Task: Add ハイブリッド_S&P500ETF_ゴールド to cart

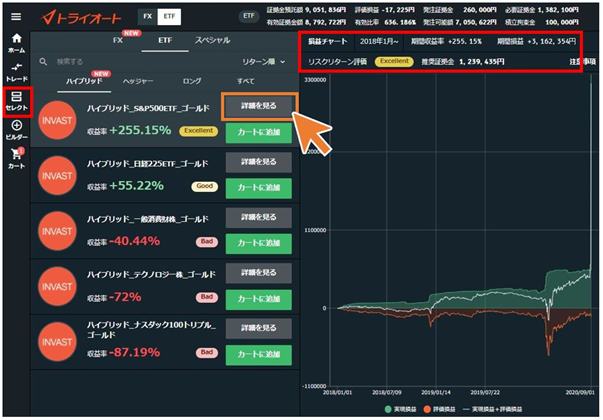Action: pos(258,132)
